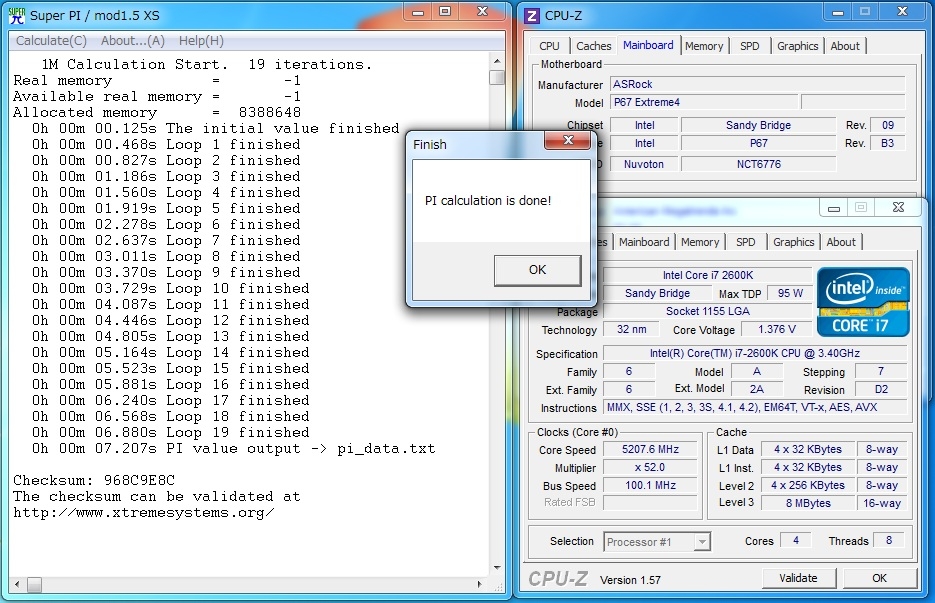Open the Calculate(C) menu
935x603 pixels.
(x=51, y=41)
